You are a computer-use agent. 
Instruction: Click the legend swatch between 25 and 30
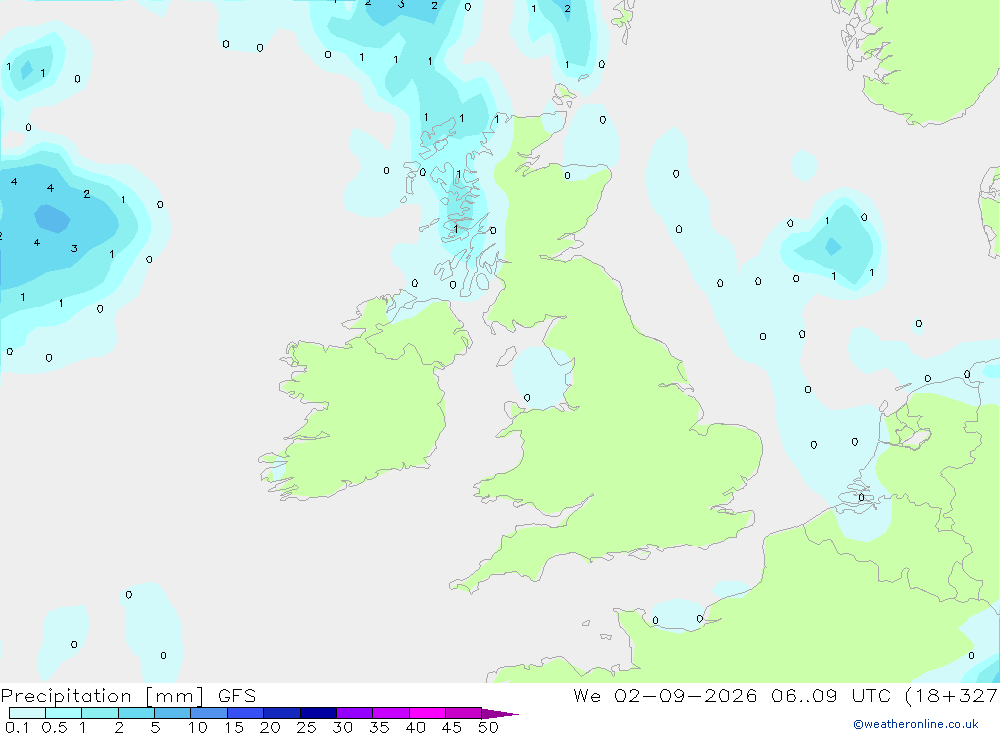point(318,713)
